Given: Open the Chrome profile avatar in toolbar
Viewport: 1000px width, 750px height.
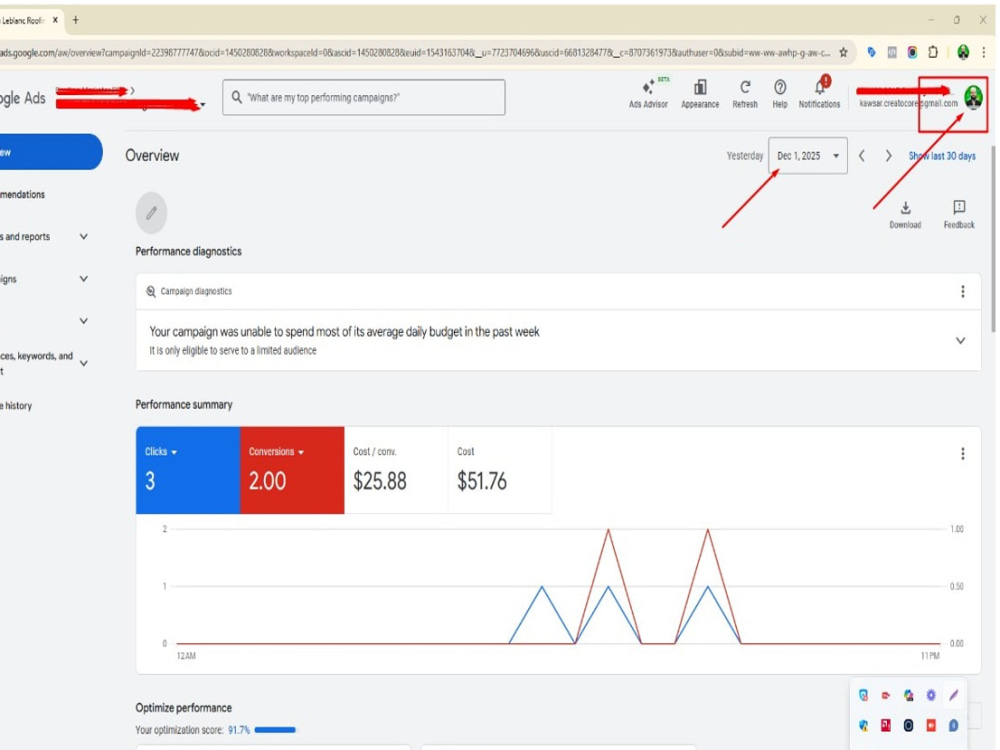Looking at the screenshot, I should point(963,52).
